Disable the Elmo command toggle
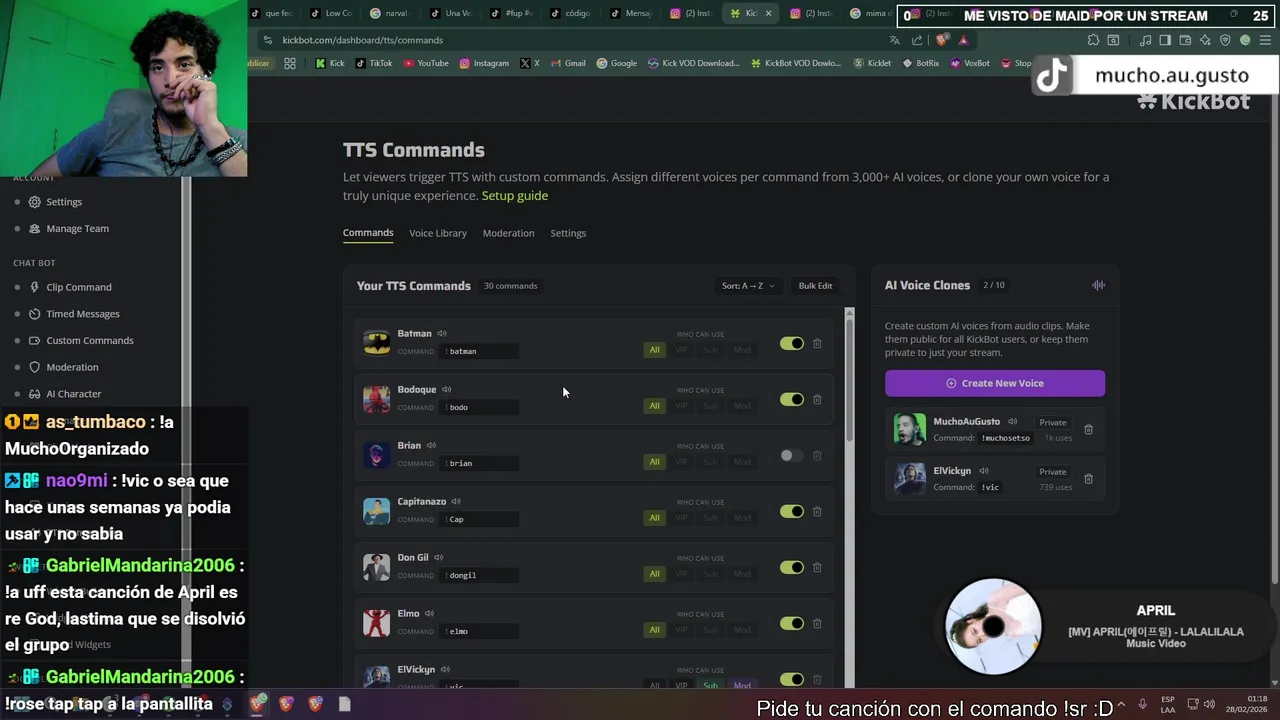This screenshot has width=1280, height=720. (792, 623)
